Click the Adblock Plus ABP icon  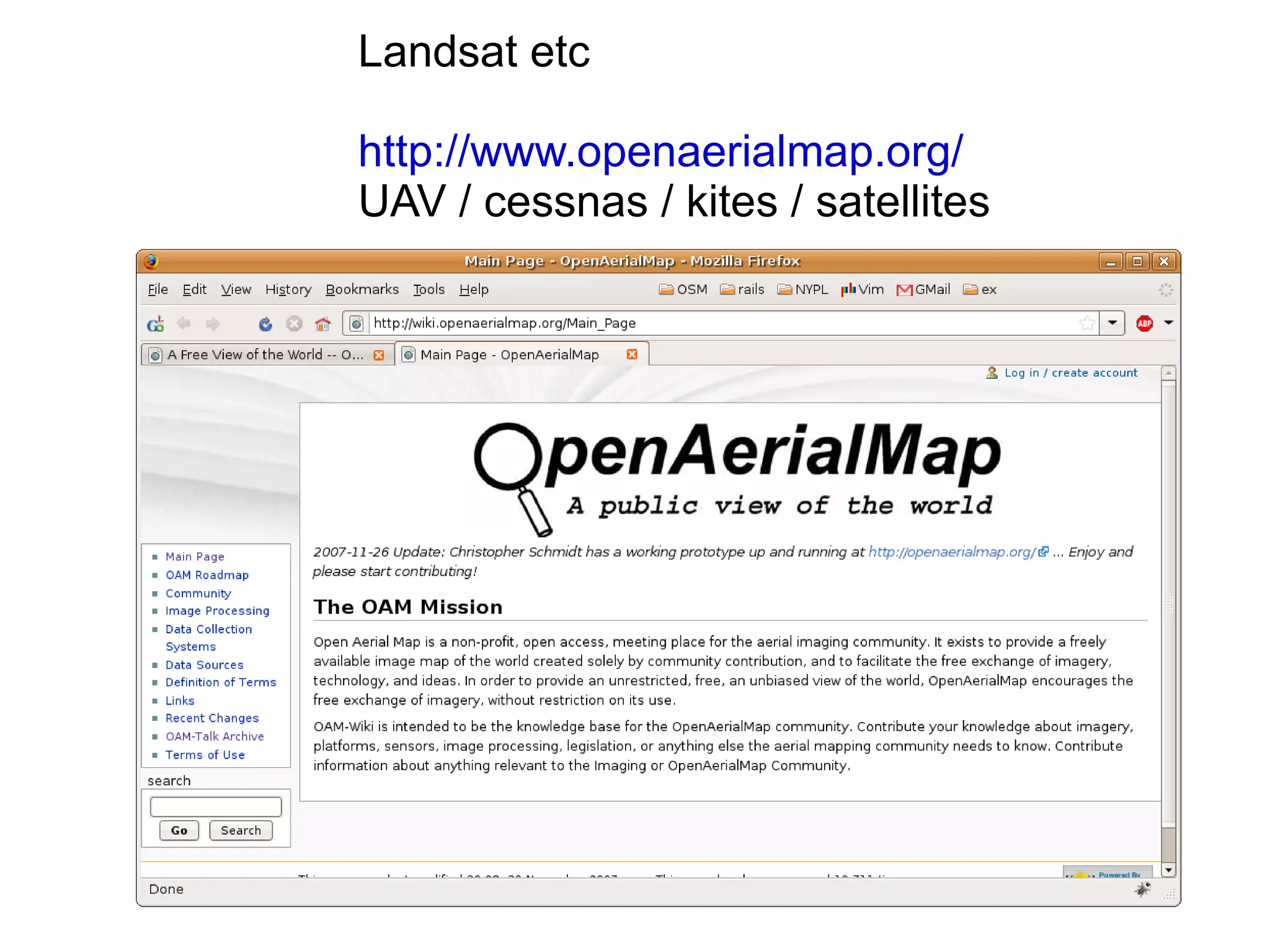1144,323
